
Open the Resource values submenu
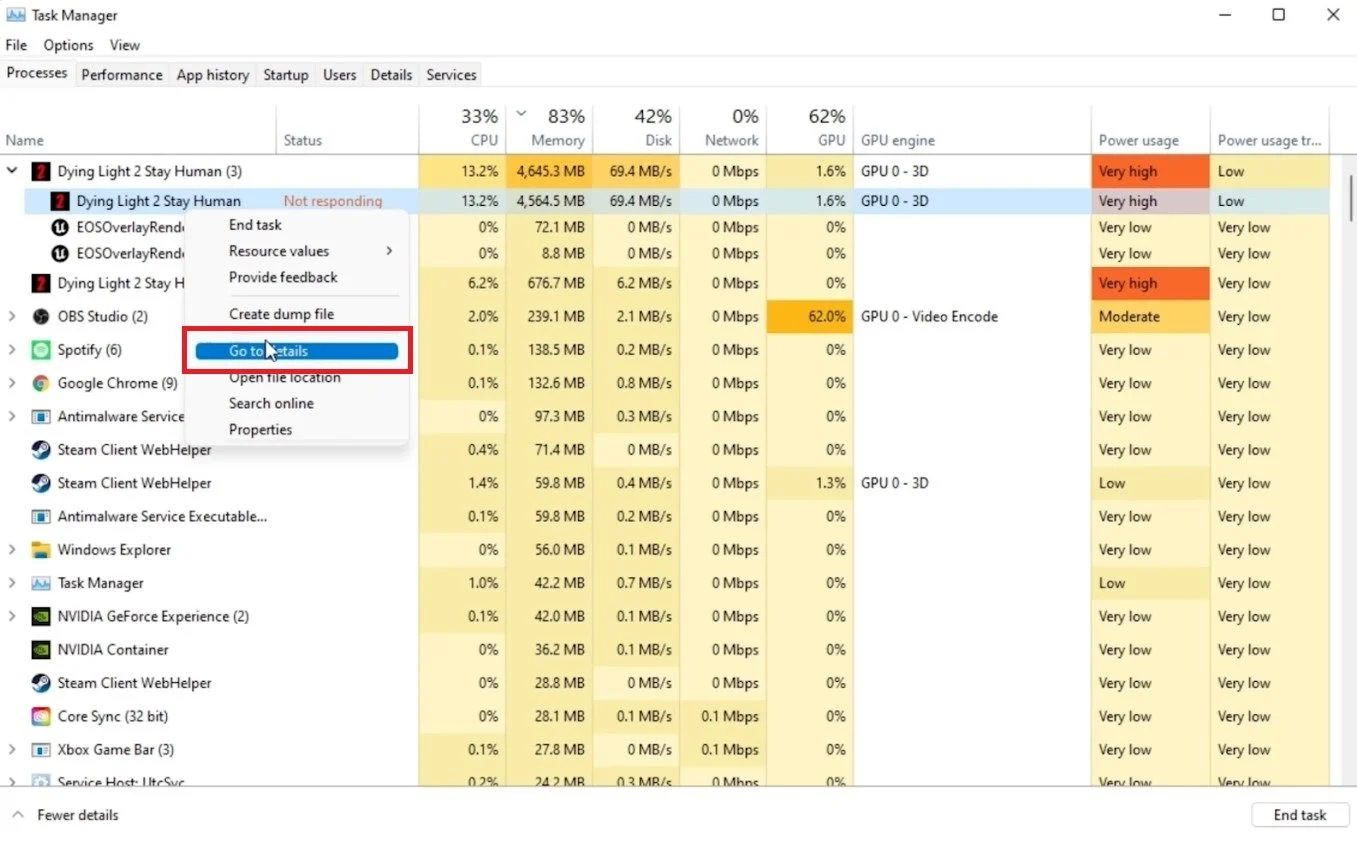pyautogui.click(x=296, y=251)
